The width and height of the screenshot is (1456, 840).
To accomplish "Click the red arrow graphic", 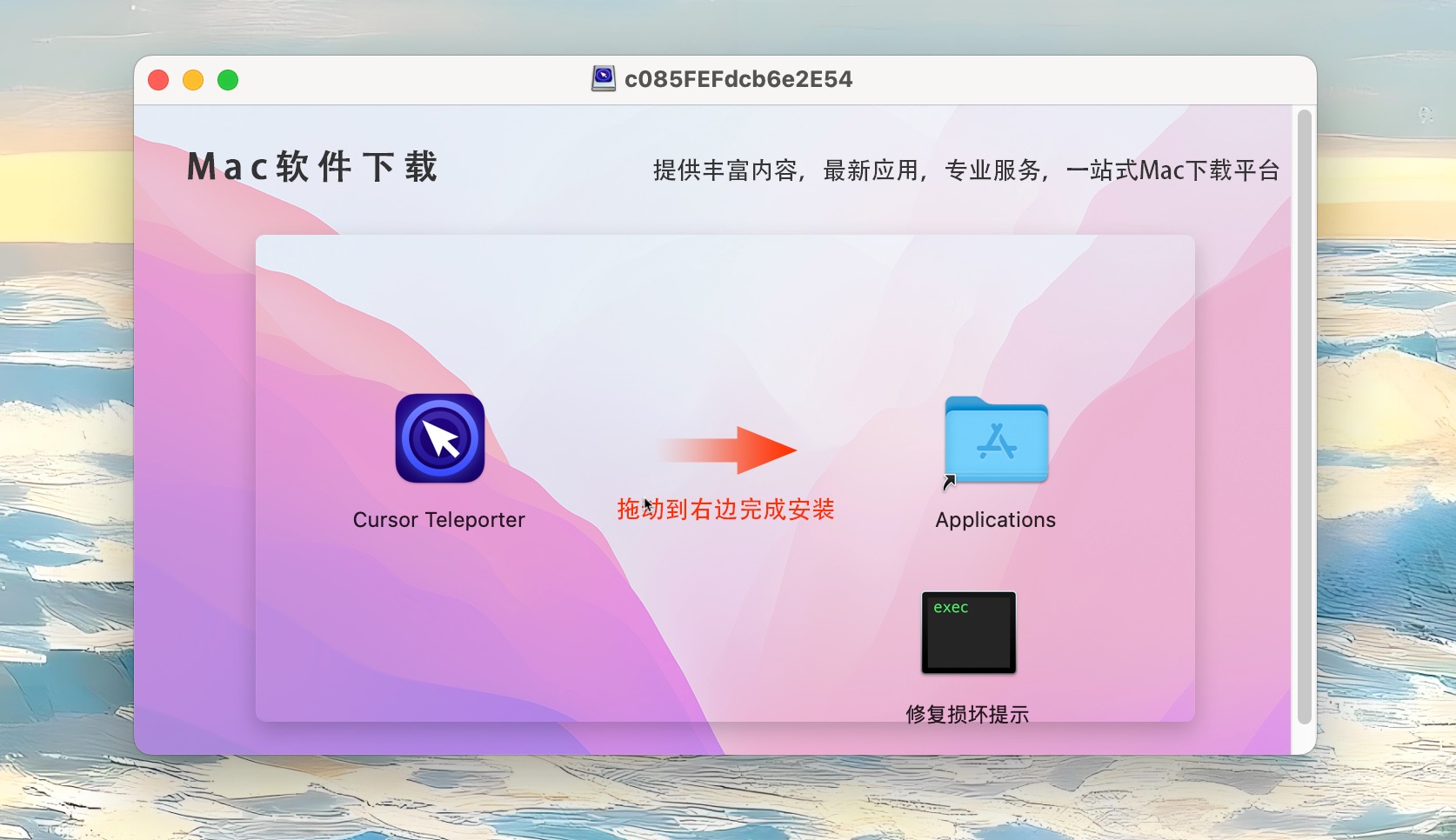I will (x=727, y=450).
